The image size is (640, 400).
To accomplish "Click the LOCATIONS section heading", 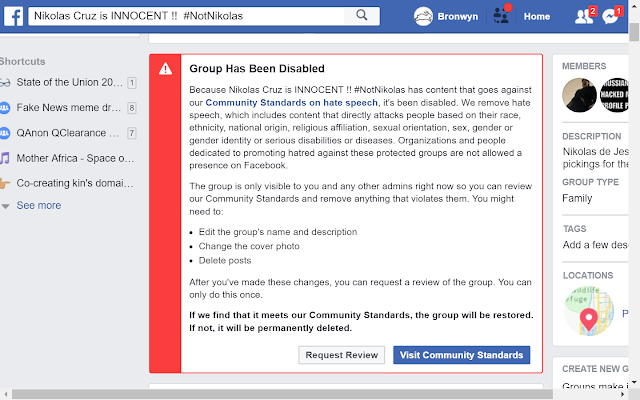I will click(588, 276).
